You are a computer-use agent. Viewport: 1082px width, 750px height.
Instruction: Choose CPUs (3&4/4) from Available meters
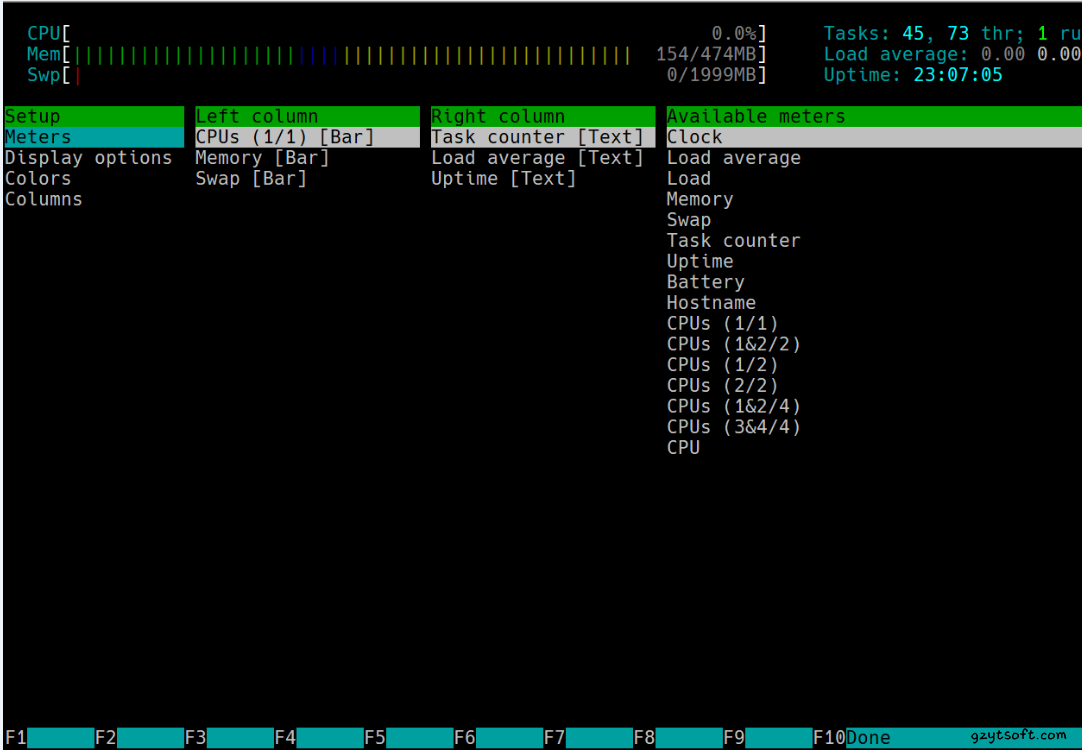[x=734, y=427]
